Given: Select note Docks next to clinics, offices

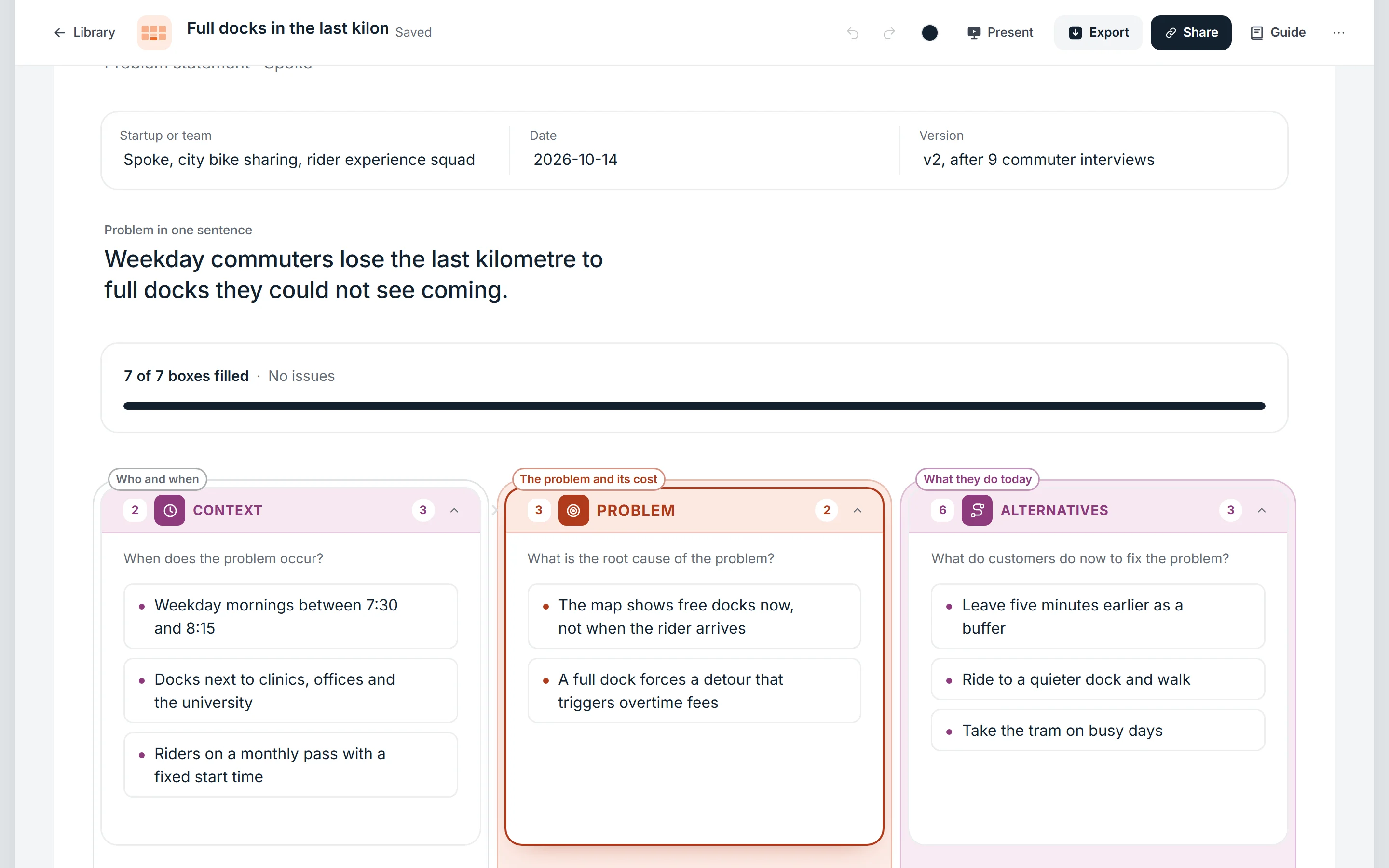Looking at the screenshot, I should (x=290, y=691).
